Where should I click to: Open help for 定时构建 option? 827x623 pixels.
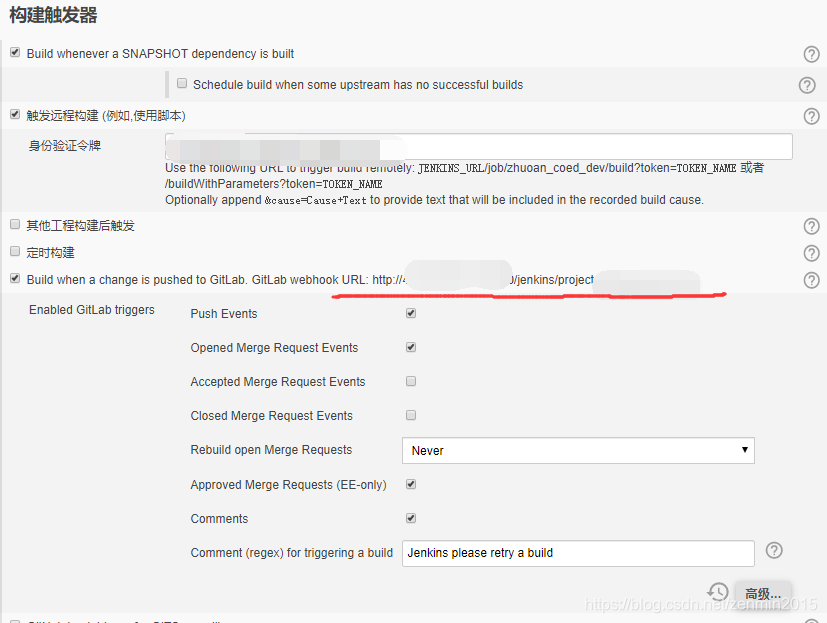pos(811,253)
